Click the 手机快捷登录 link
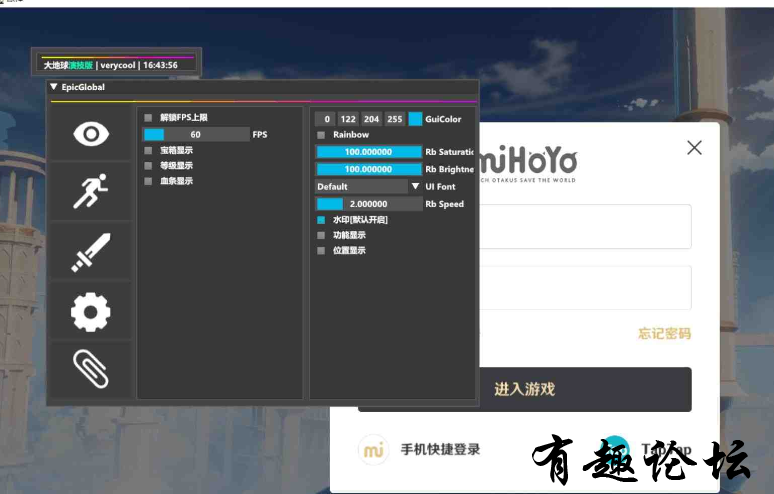Screen dimensions: 774x494 [440, 450]
